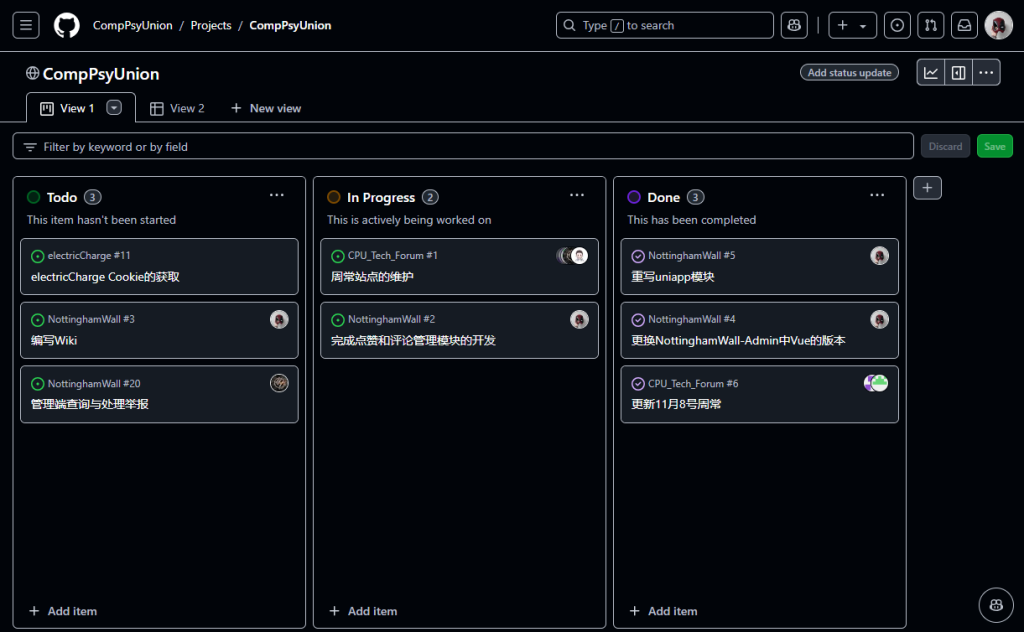This screenshot has width=1024, height=632.
Task: Click the GitHub logo home icon
Action: click(x=66, y=25)
